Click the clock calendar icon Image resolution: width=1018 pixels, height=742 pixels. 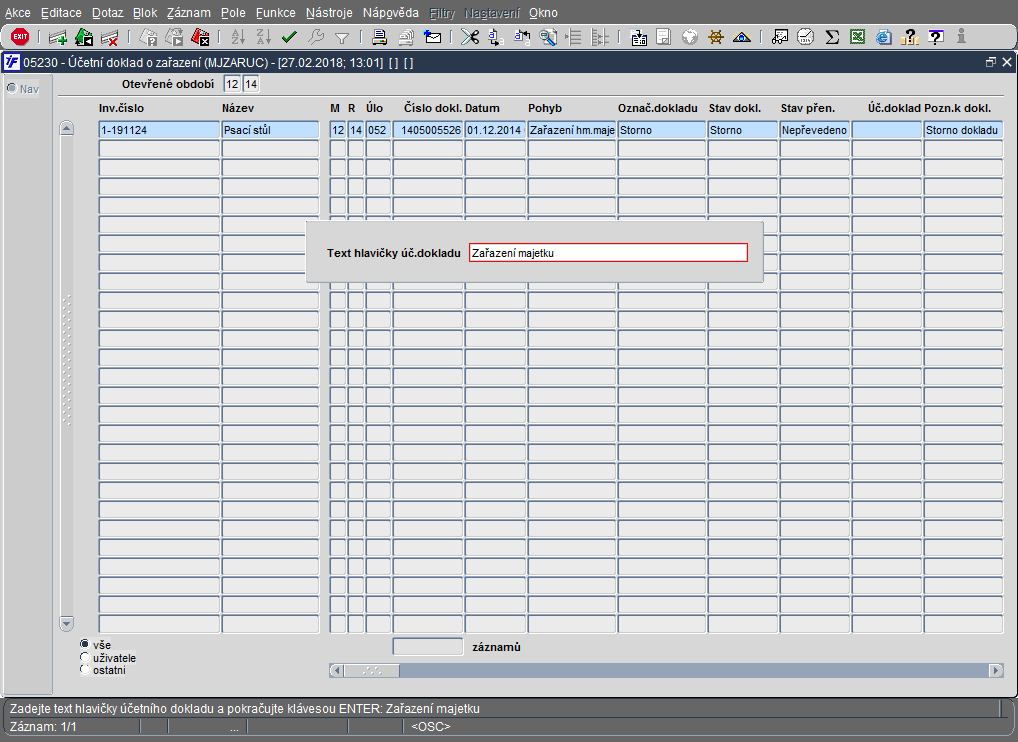[x=806, y=38]
